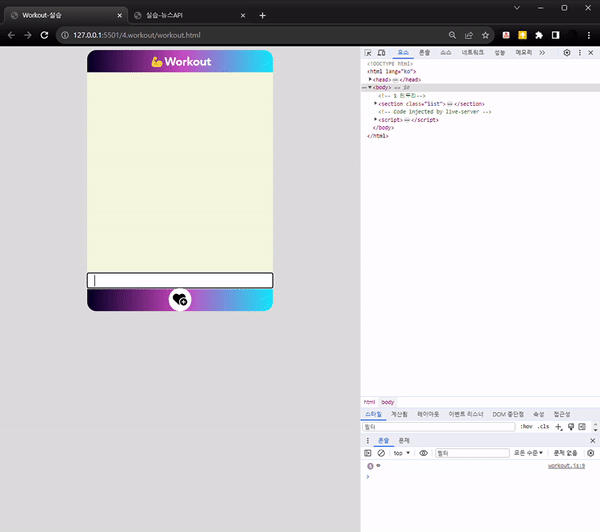Image resolution: width=600 pixels, height=532 pixels.
Task: Activate the DevTools element inspector picker
Action: click(368, 53)
